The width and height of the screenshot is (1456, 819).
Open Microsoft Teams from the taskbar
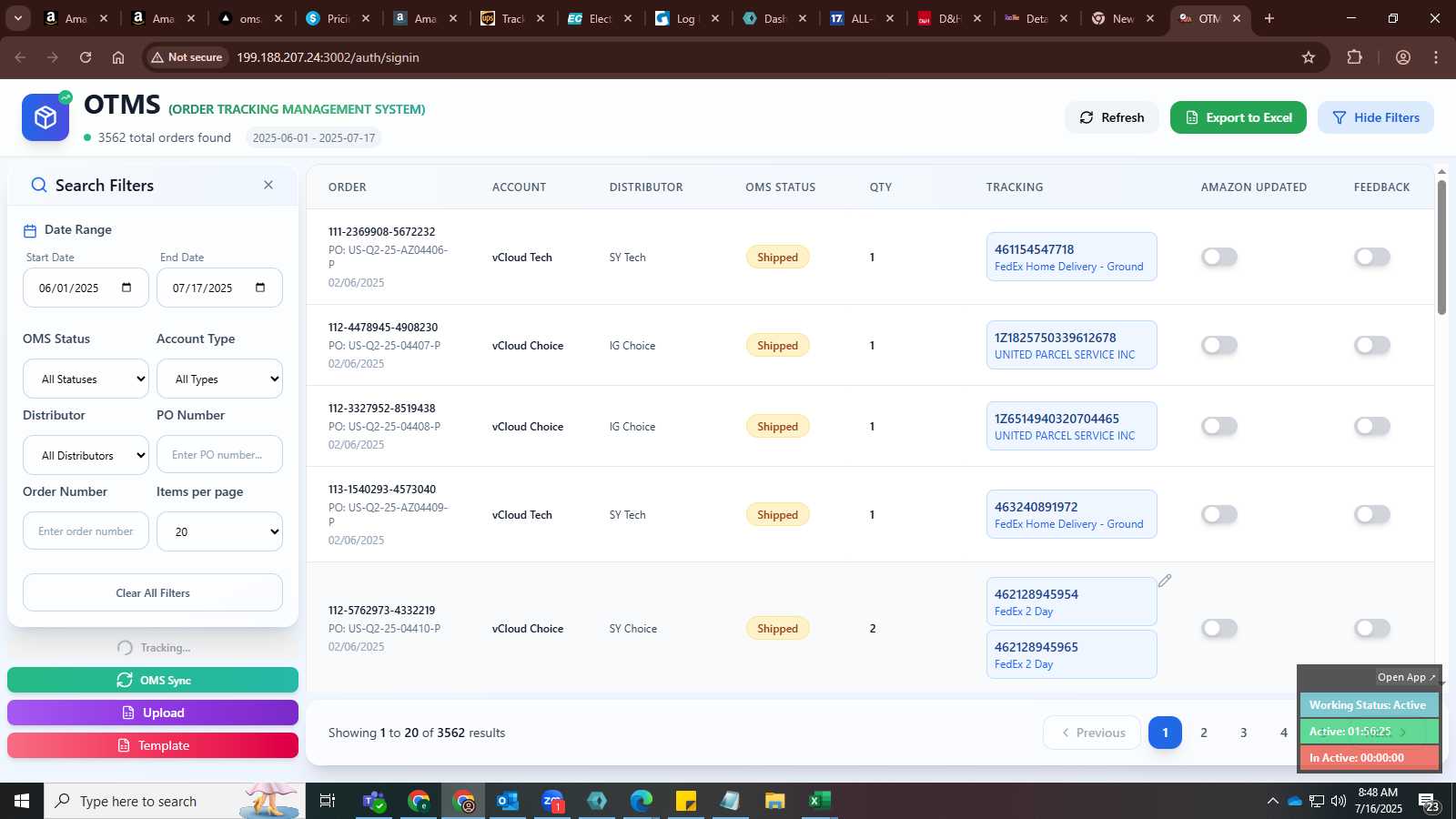(374, 801)
